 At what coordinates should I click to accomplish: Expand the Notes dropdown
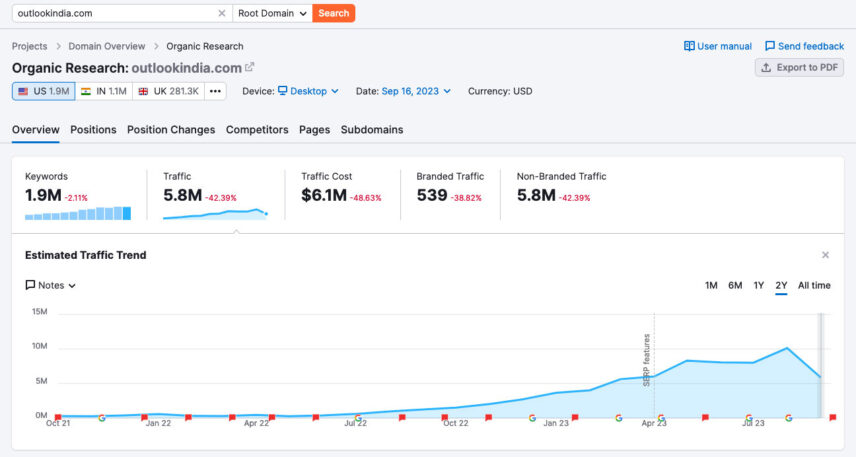50,286
